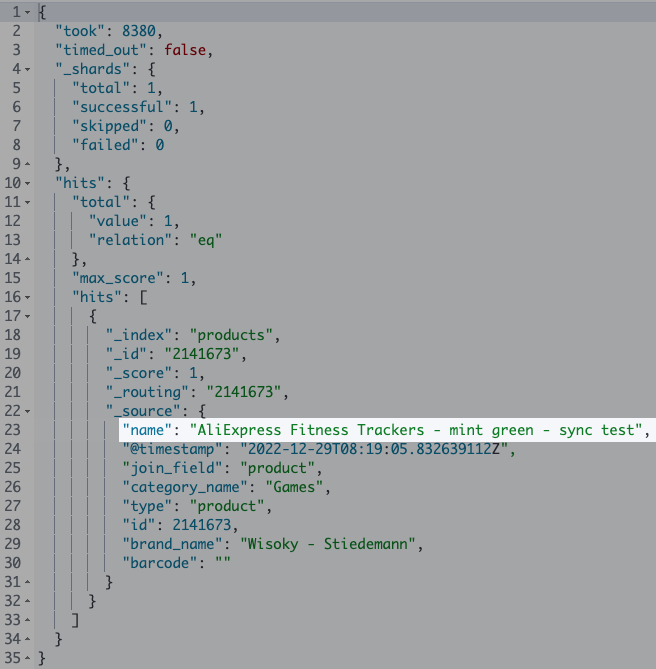Image resolution: width=656 pixels, height=669 pixels.
Task: Click the "successful" key
Action: [122, 107]
